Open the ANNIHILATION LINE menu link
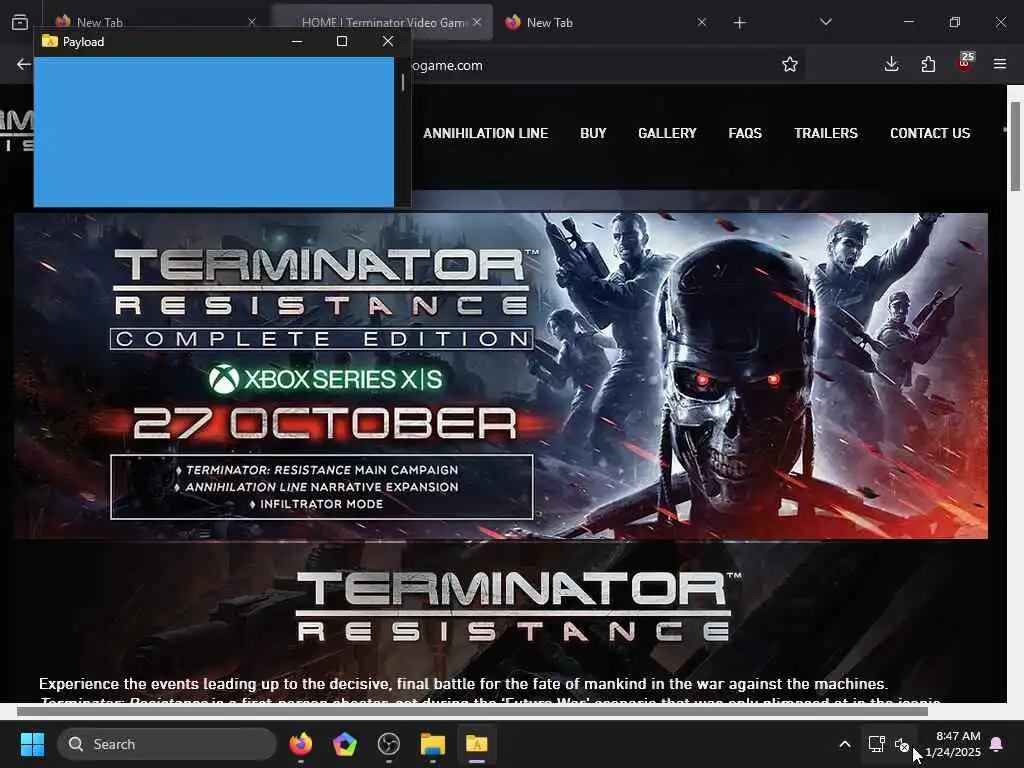1024x768 pixels. 485,133
